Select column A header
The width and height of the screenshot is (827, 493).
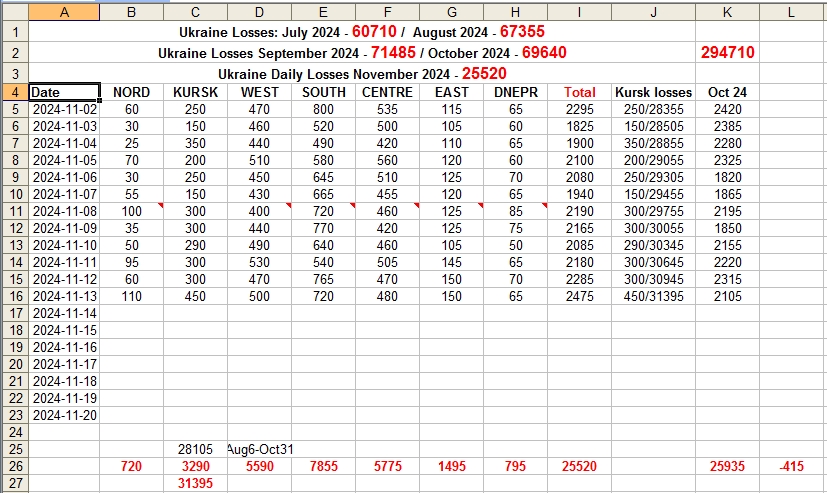(64, 13)
